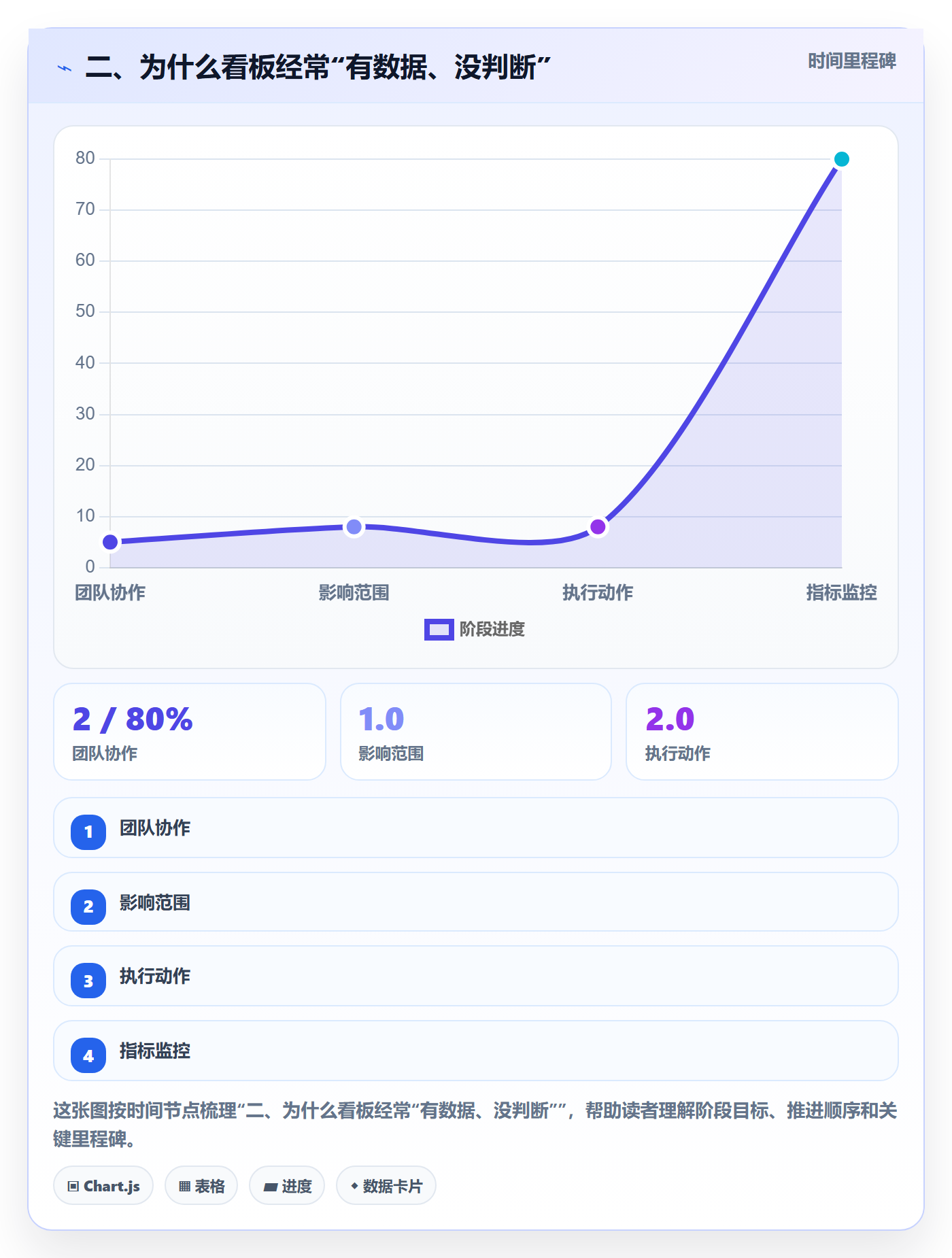Click the lightning bolt icon beside the title
Screen dimensions: 952x1258
65,68
